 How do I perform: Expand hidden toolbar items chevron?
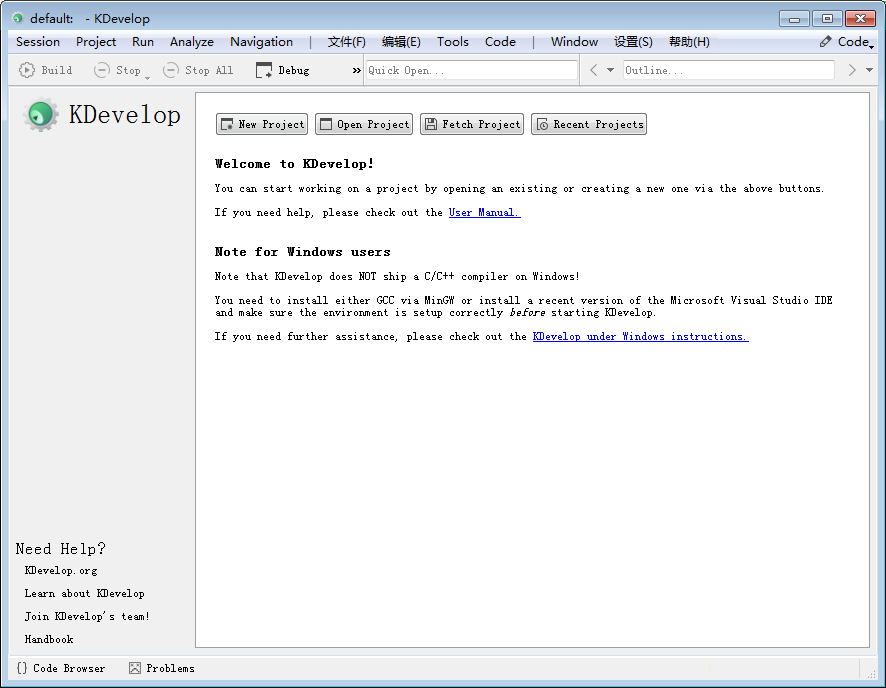pyautogui.click(x=357, y=70)
